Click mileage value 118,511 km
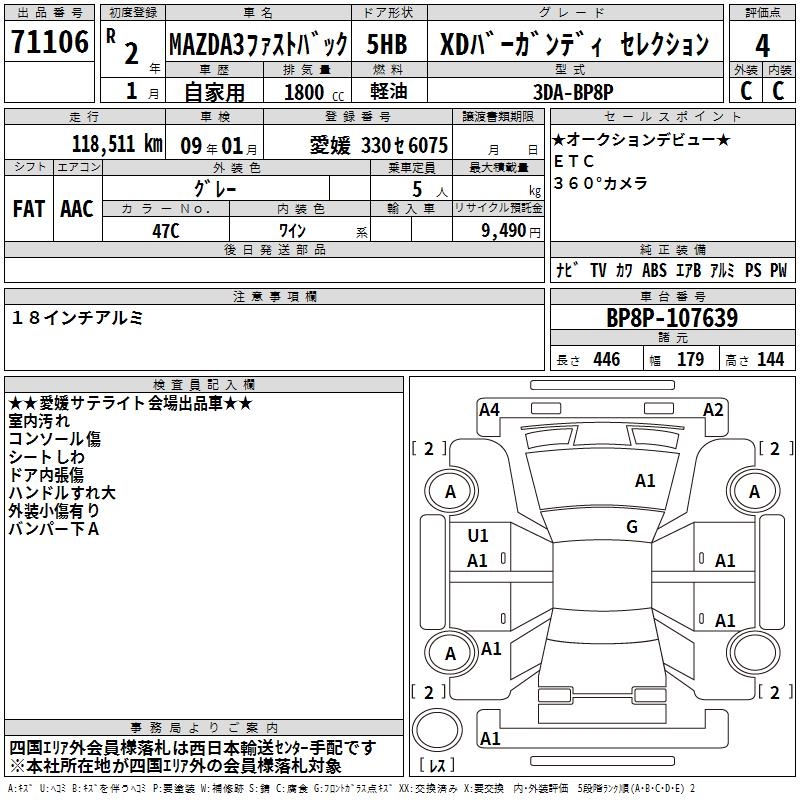The width and height of the screenshot is (800, 800). 117,144
